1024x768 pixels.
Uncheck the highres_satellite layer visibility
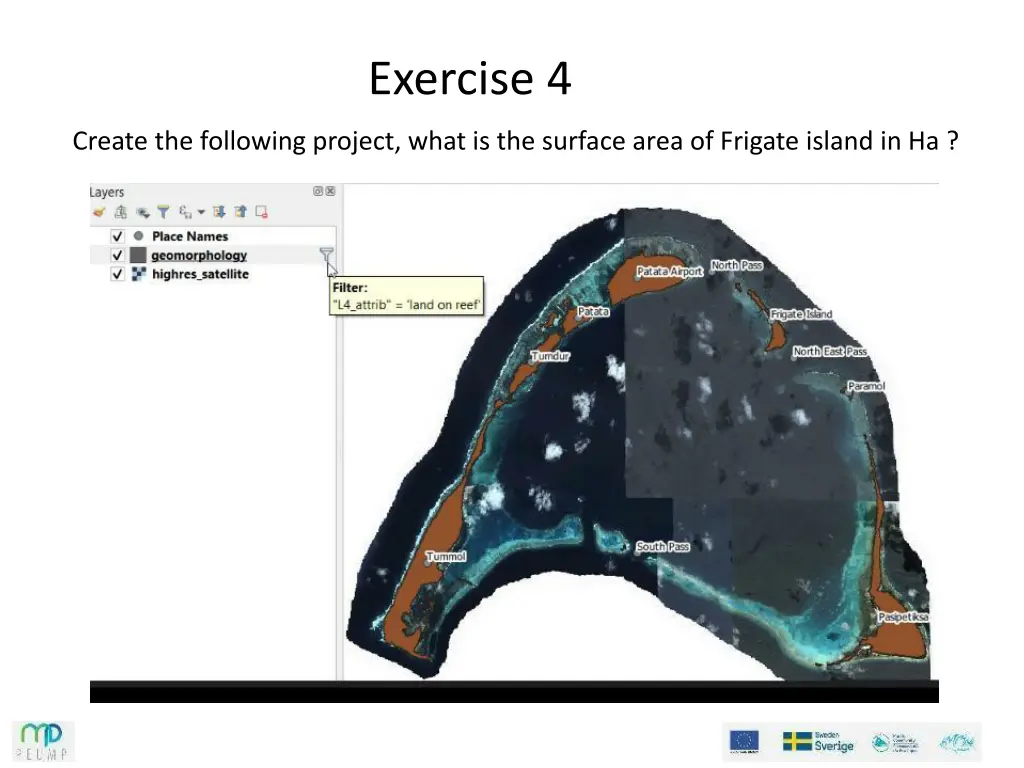(x=118, y=274)
